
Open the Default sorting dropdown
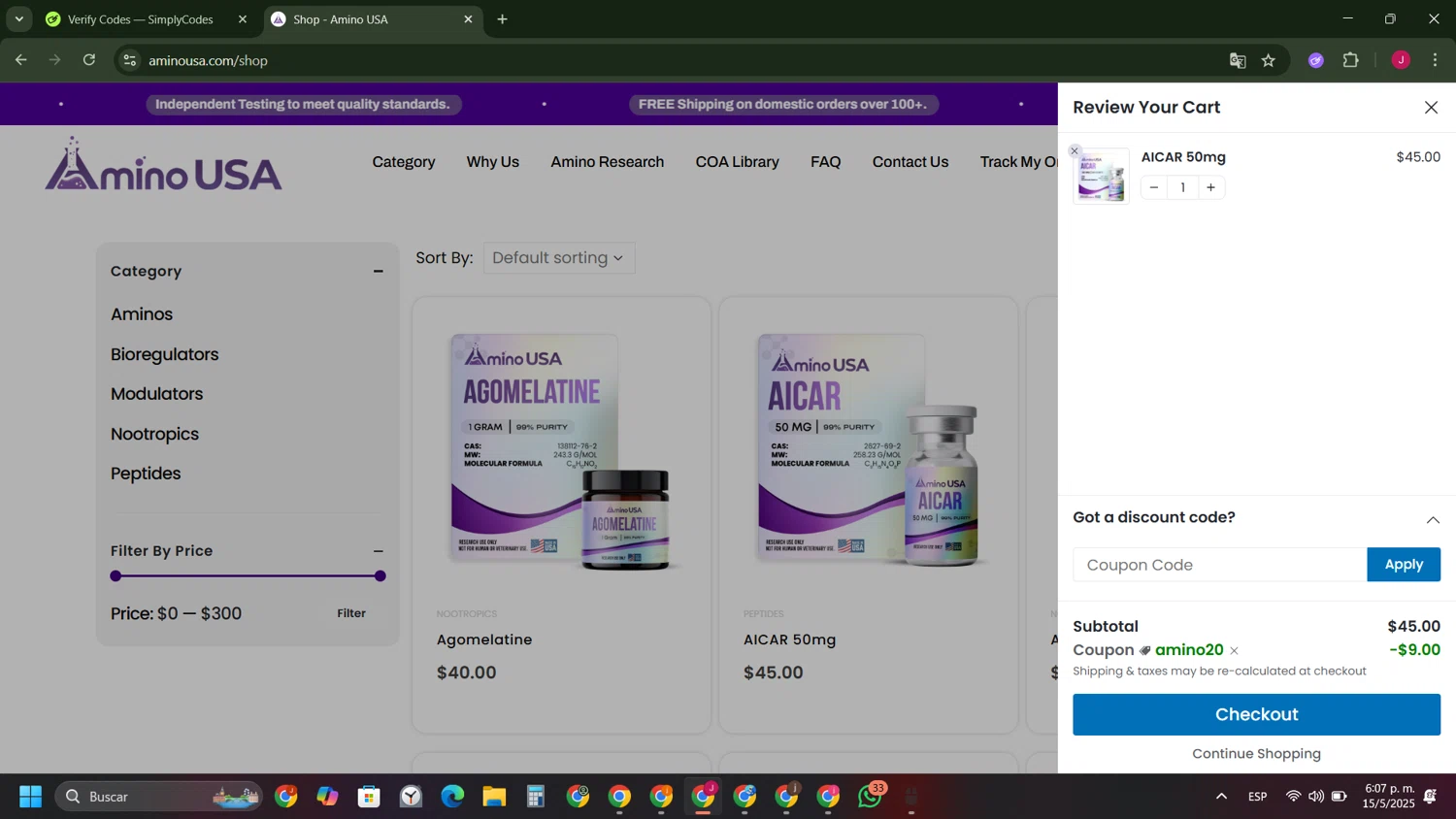[x=559, y=258]
